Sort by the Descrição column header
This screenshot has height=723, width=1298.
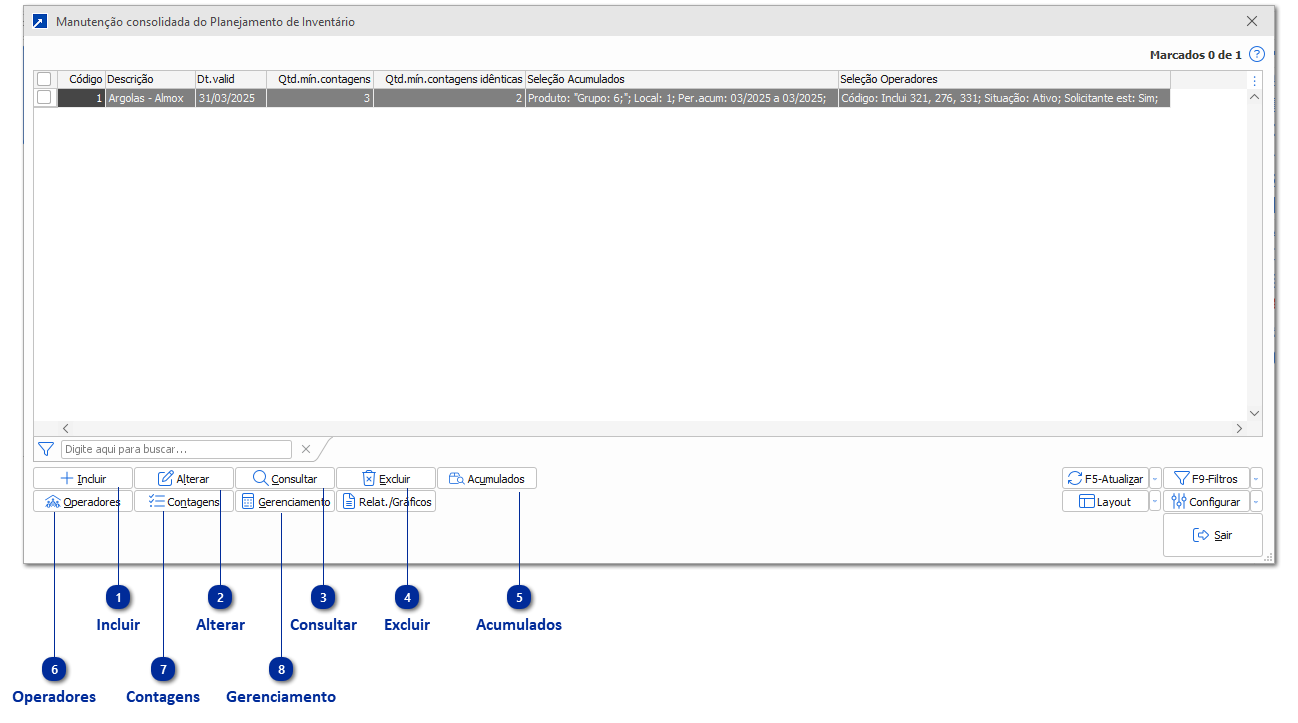150,79
